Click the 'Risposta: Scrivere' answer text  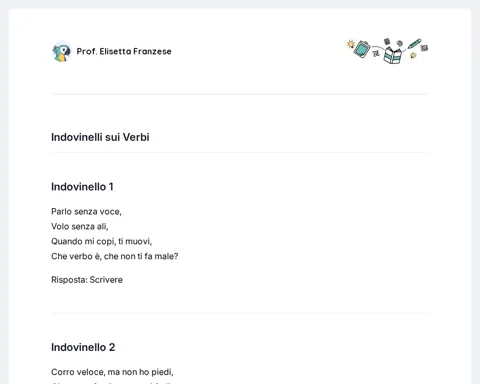click(x=87, y=280)
